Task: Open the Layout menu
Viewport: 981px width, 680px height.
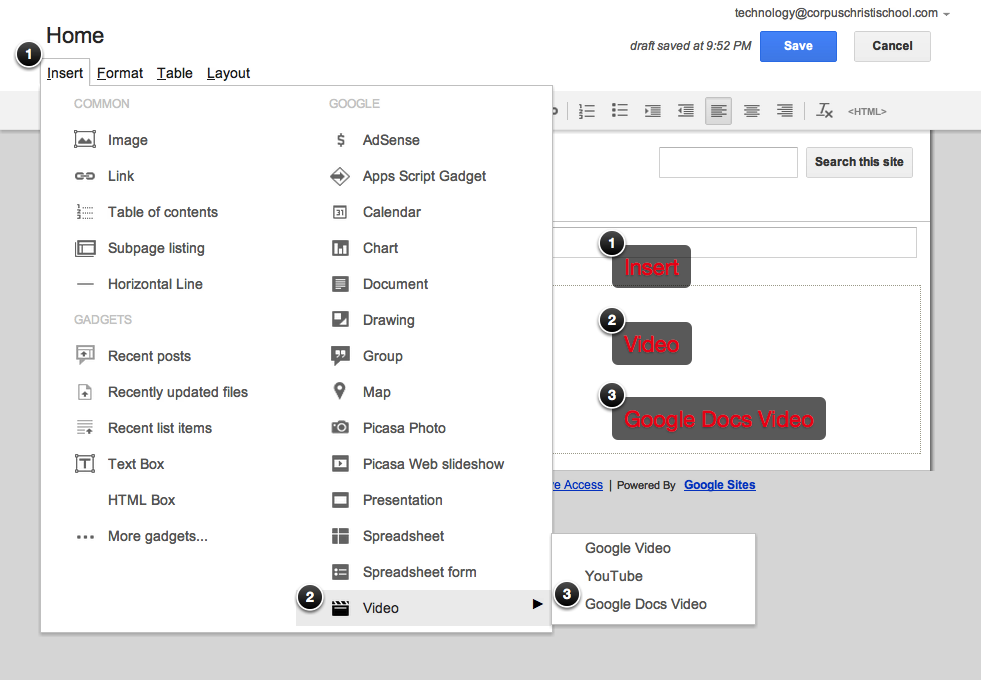Action: pyautogui.click(x=228, y=73)
